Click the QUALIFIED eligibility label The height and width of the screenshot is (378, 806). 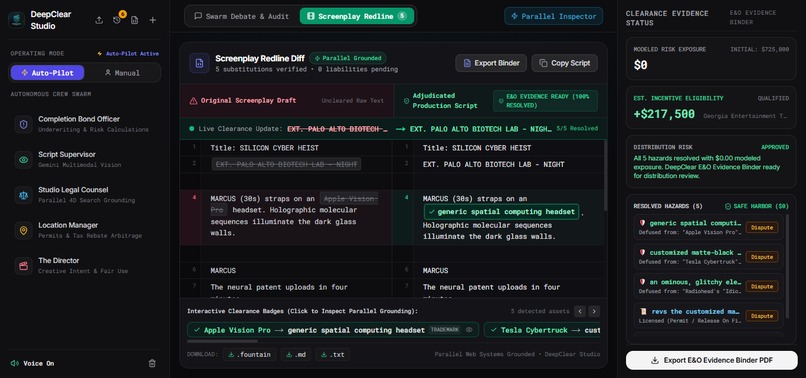coord(773,98)
